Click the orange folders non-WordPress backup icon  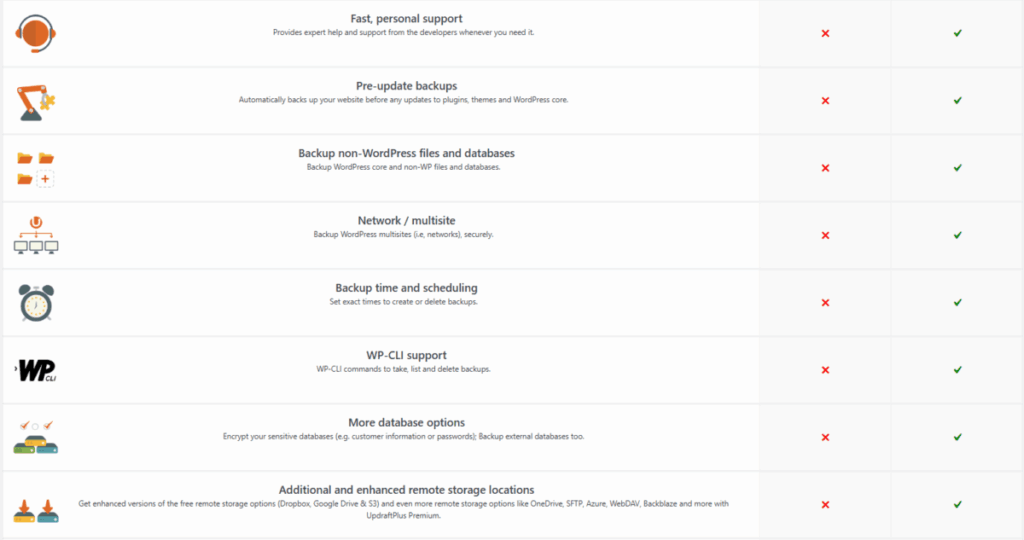tap(36, 168)
